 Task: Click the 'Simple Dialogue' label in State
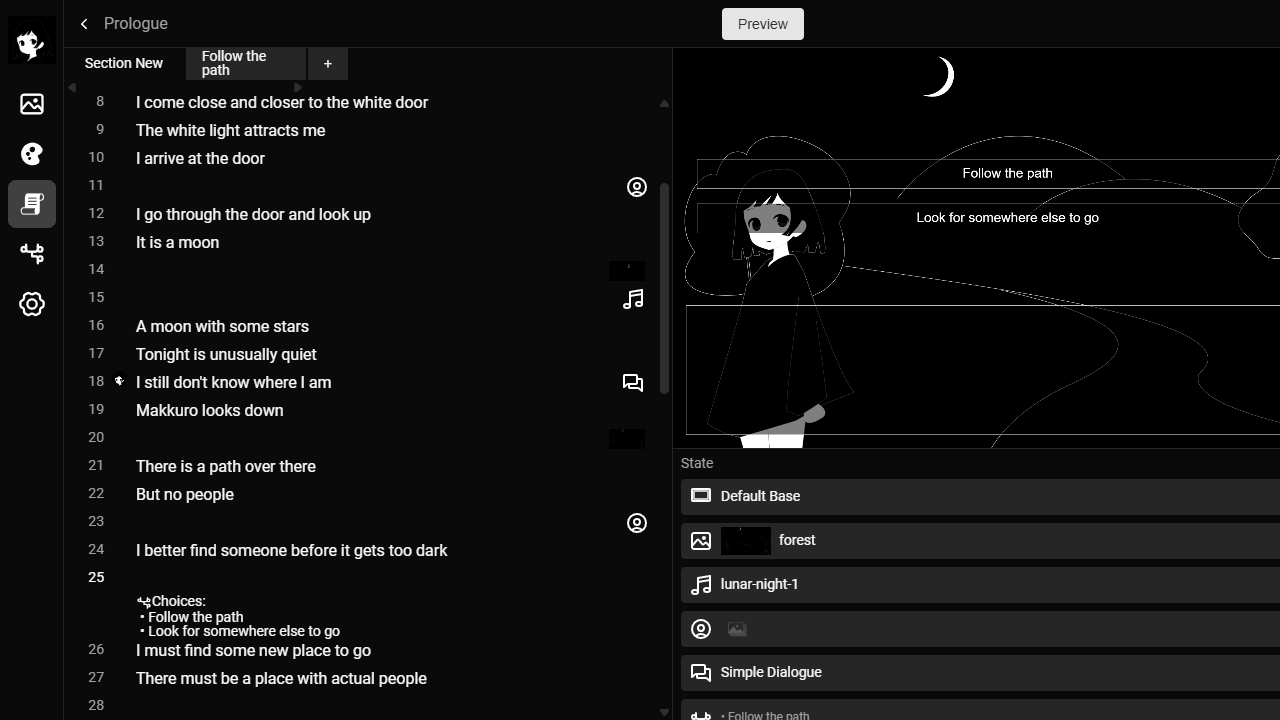[x=771, y=672]
